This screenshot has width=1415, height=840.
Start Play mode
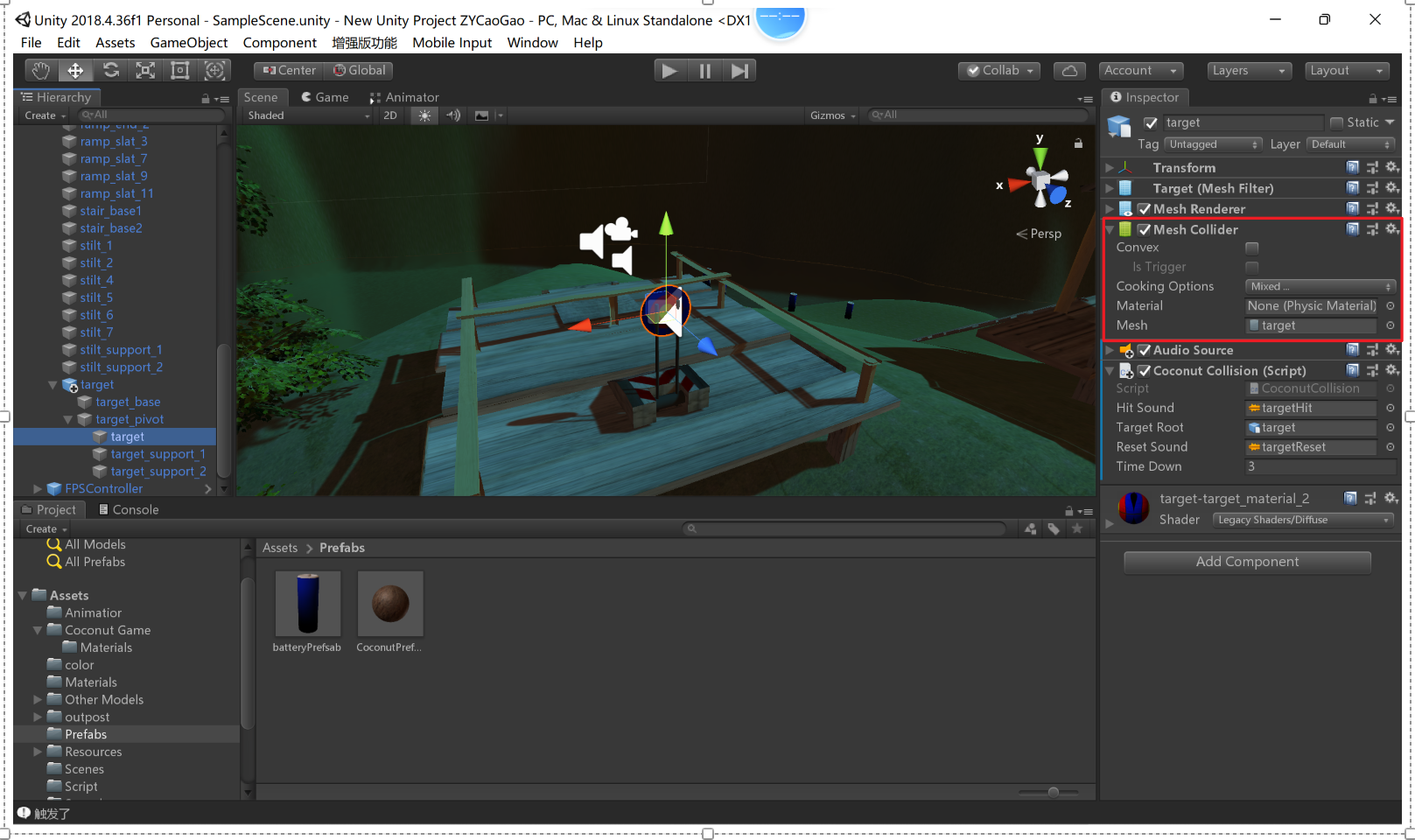(x=669, y=71)
